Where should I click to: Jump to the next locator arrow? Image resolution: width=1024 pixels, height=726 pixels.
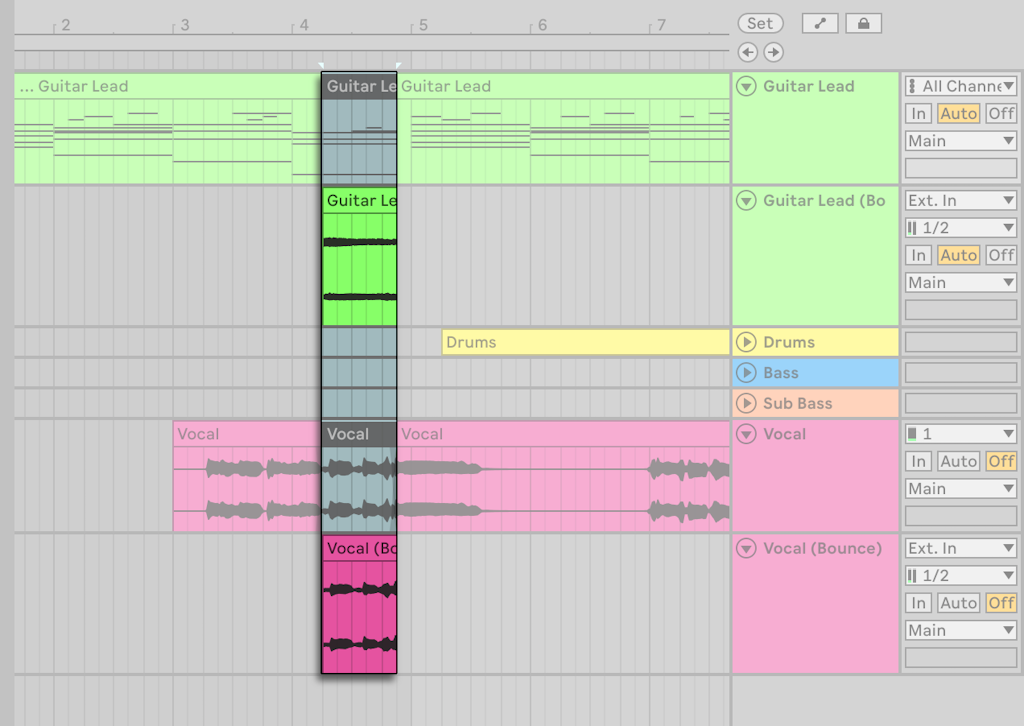tap(773, 52)
